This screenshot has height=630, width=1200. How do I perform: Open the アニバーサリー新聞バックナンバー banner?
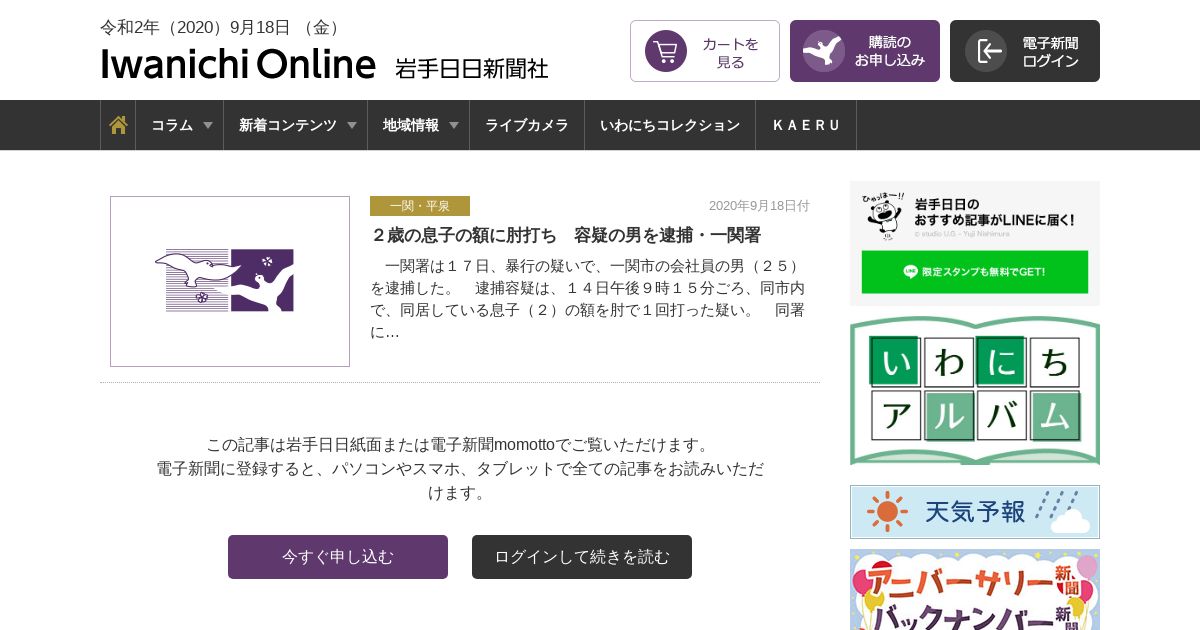point(975,590)
